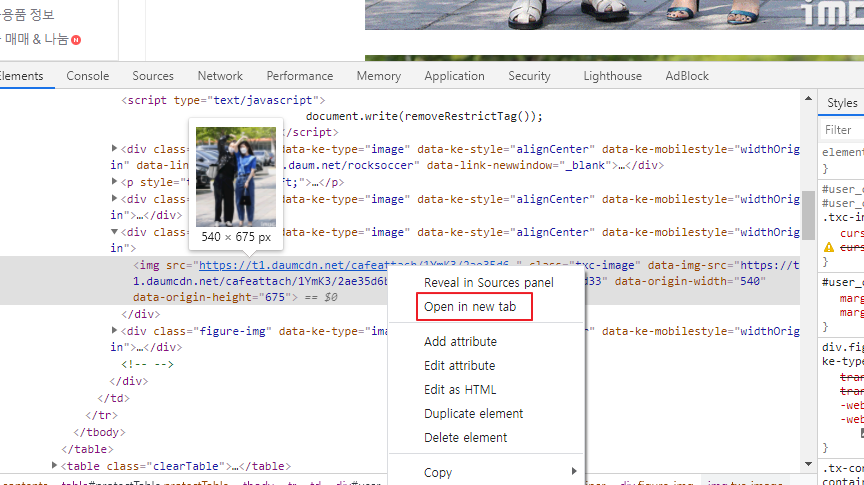Select Edit attribute menu entry
This screenshot has width=864, height=485.
(x=460, y=365)
